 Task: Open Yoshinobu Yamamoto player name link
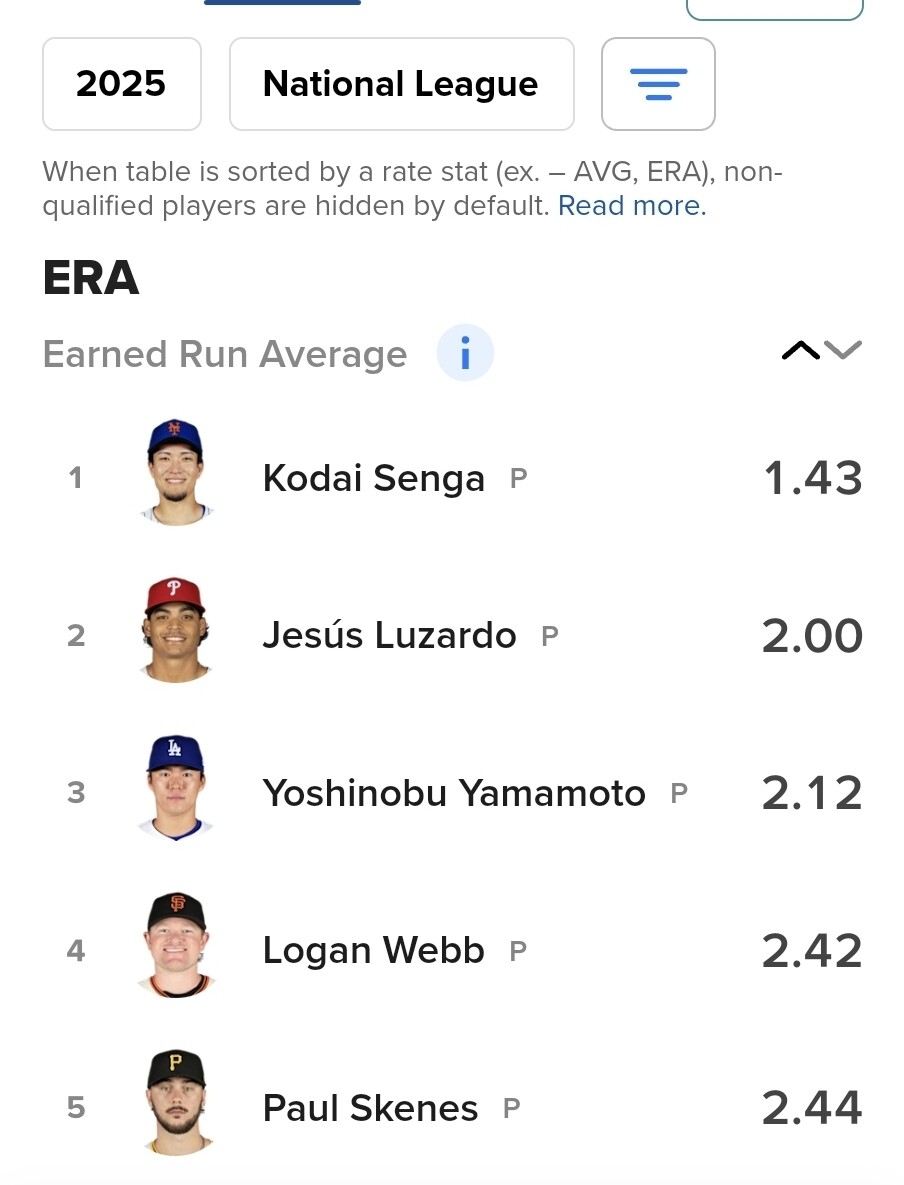point(454,793)
